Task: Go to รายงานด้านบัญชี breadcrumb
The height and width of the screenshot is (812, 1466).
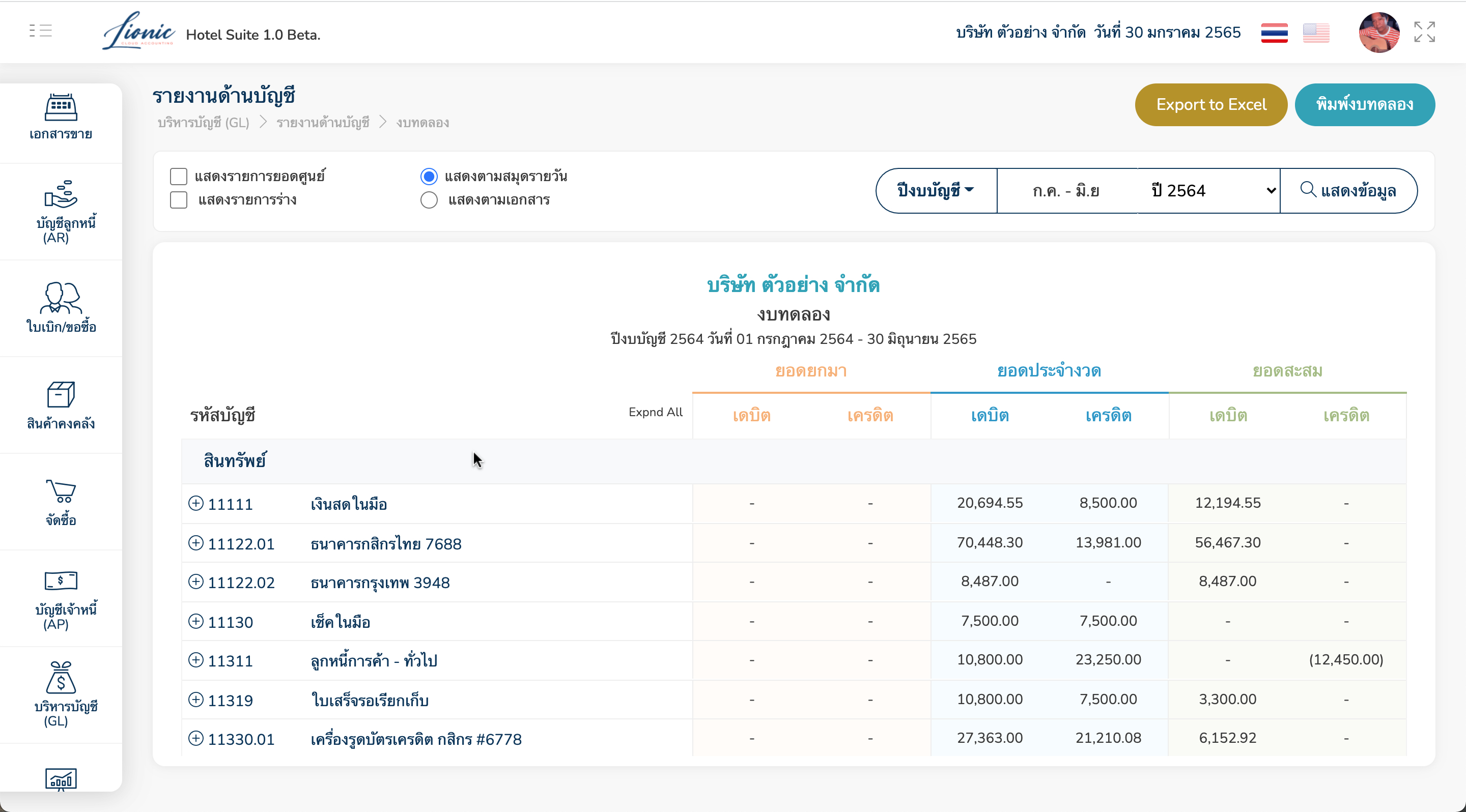Action: (x=323, y=123)
